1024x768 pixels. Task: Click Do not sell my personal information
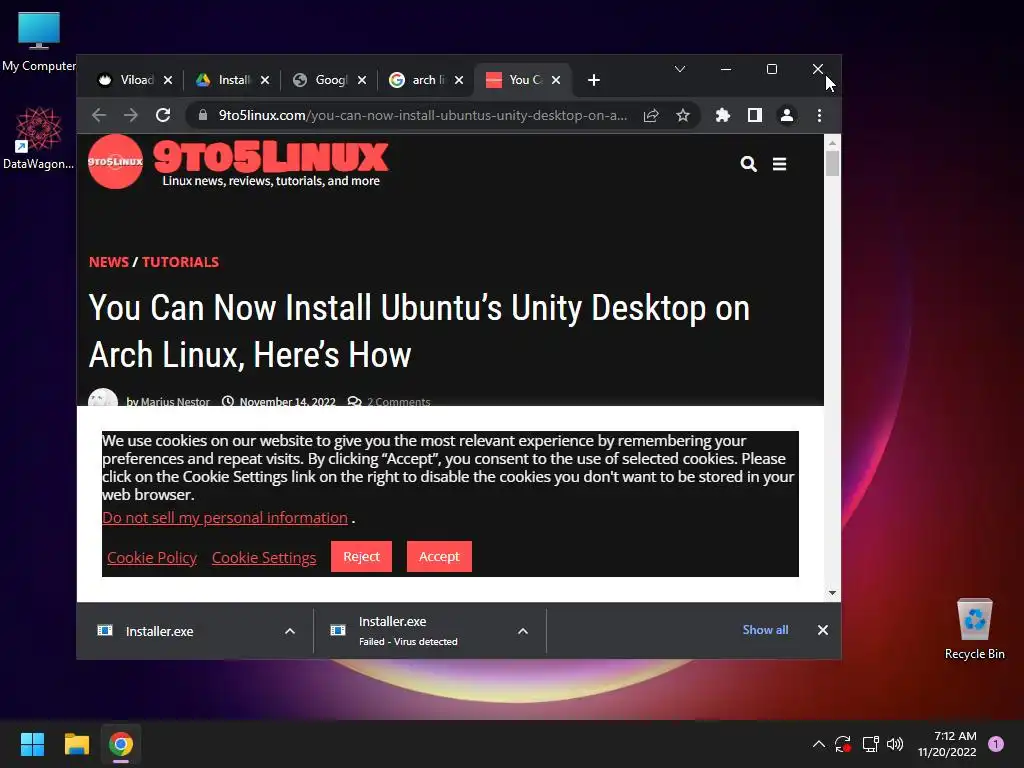pyautogui.click(x=225, y=518)
